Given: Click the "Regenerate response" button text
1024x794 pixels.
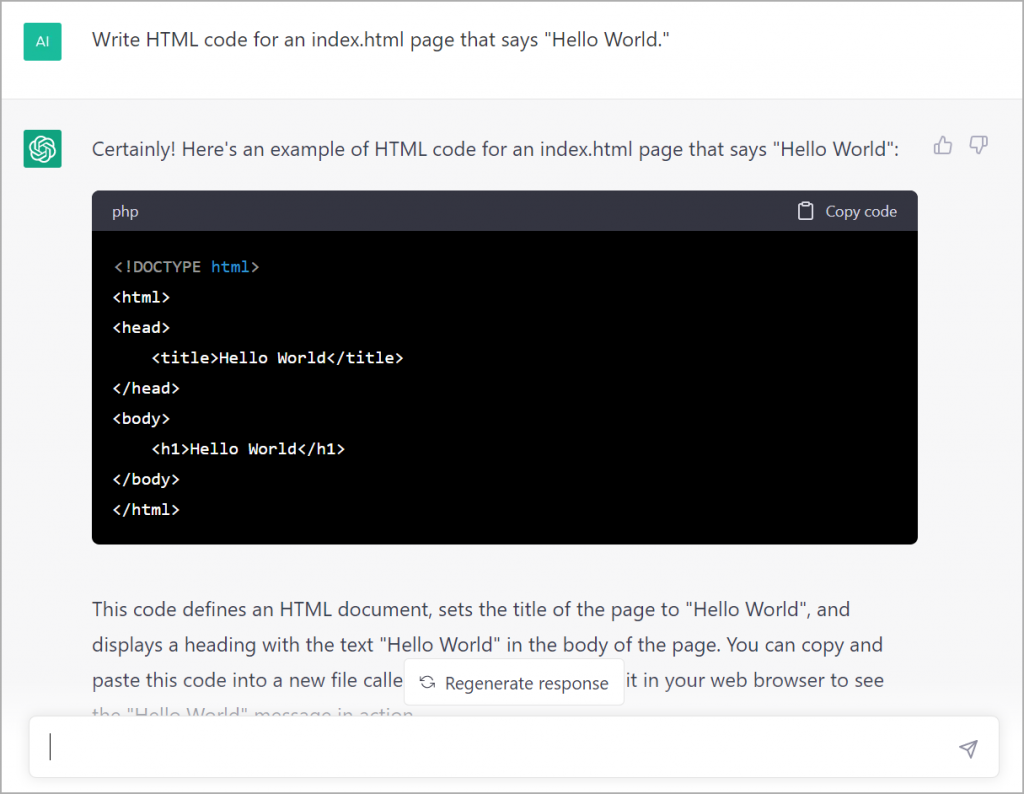Looking at the screenshot, I should 526,683.
